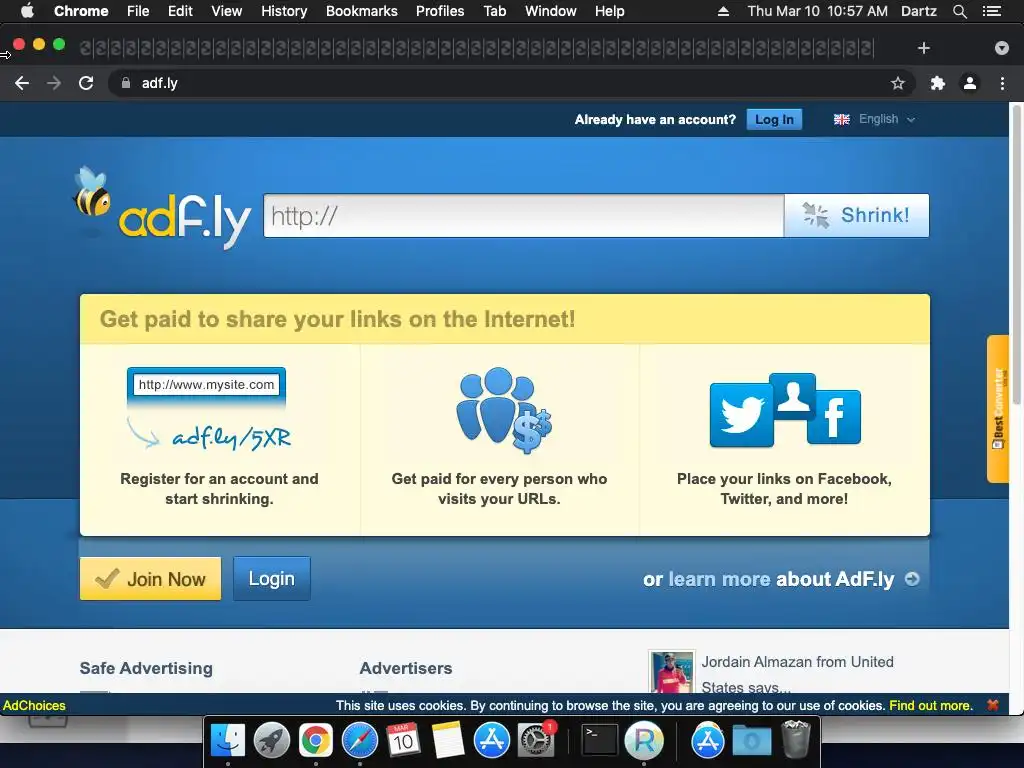Open the Bookmarks menu
1024x768 pixels.
(x=362, y=11)
